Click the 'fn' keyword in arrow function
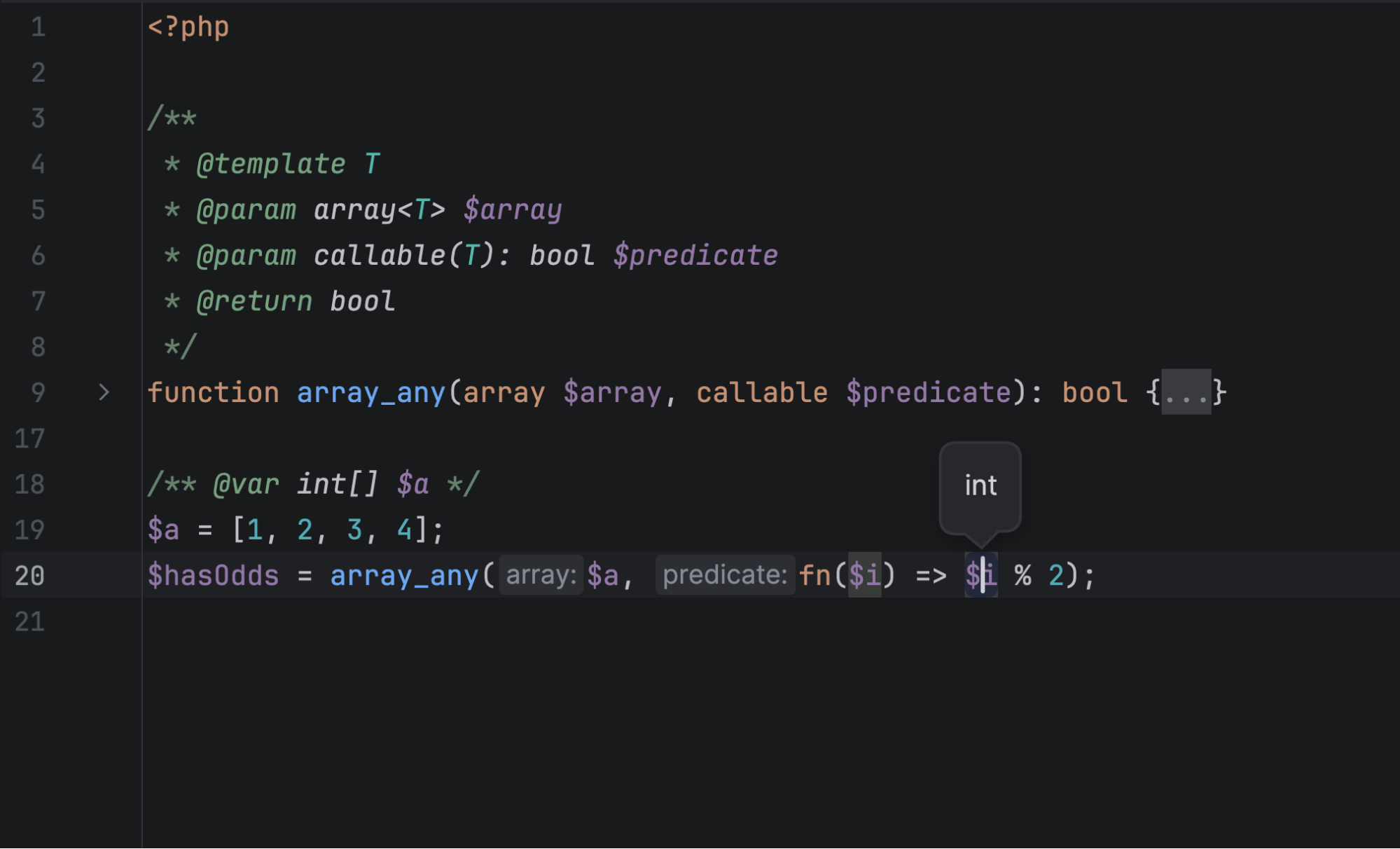 click(x=815, y=576)
